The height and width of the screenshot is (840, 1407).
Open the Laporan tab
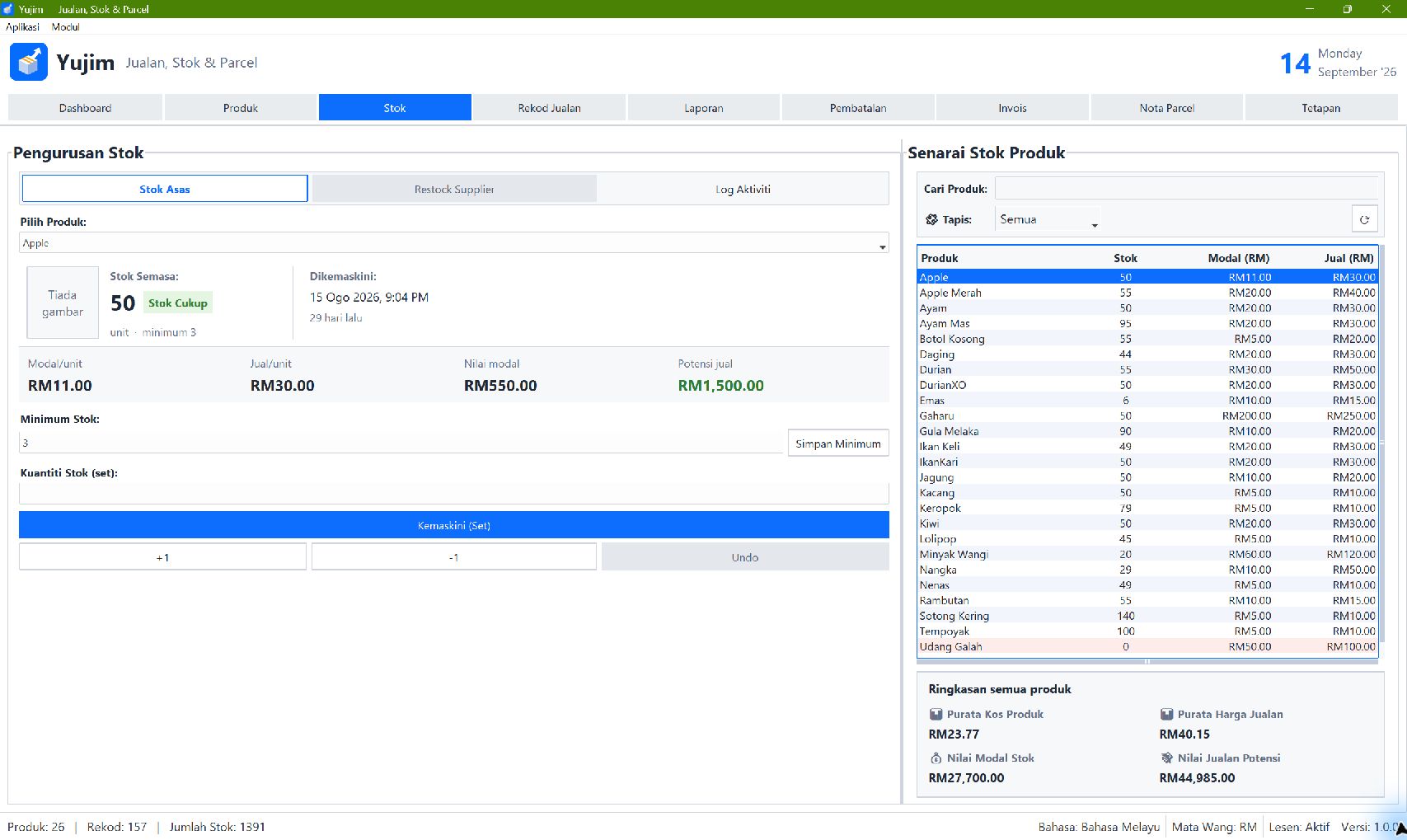703,108
